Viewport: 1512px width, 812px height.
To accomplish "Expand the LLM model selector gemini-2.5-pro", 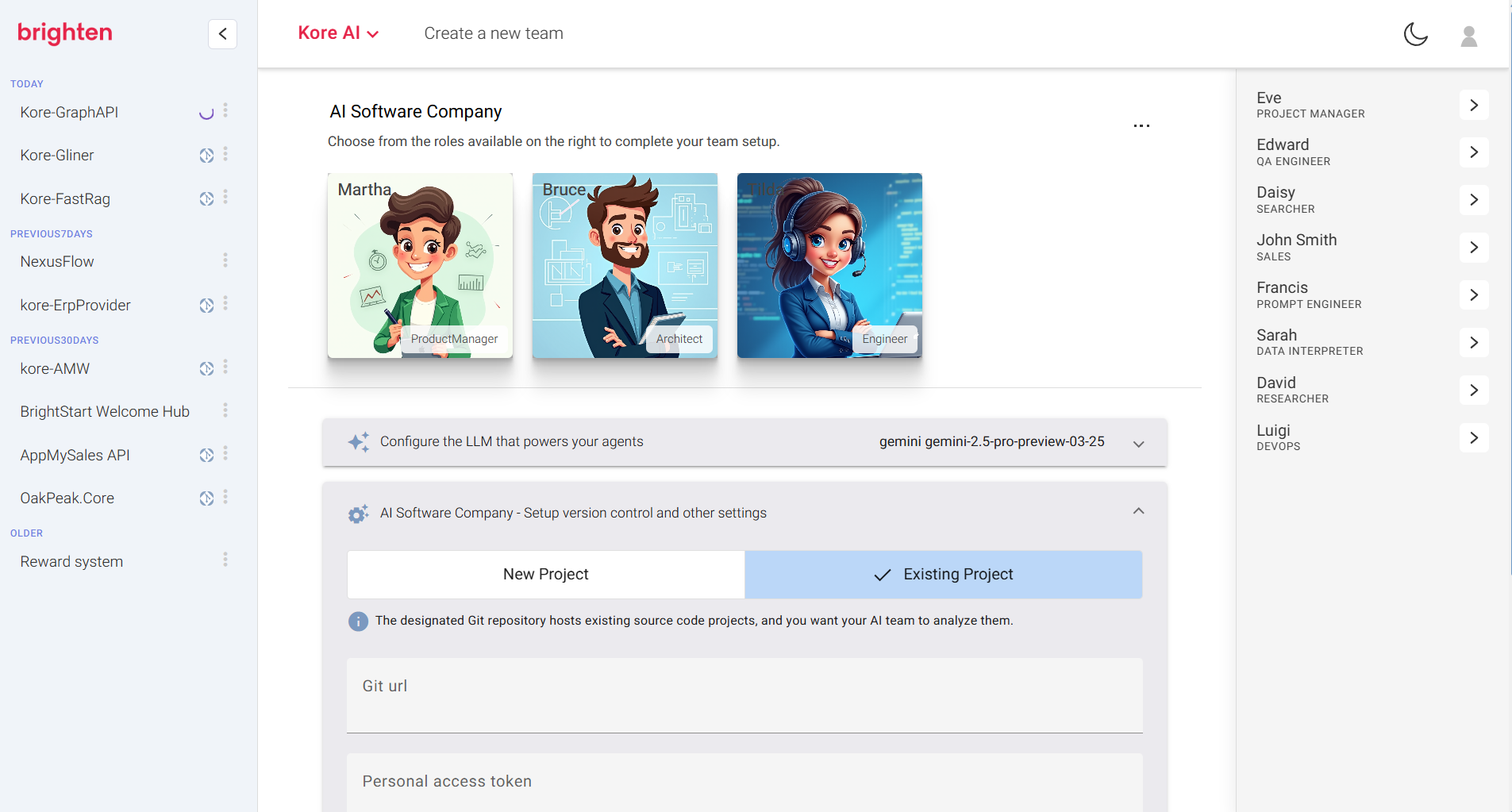I will 1138,443.
